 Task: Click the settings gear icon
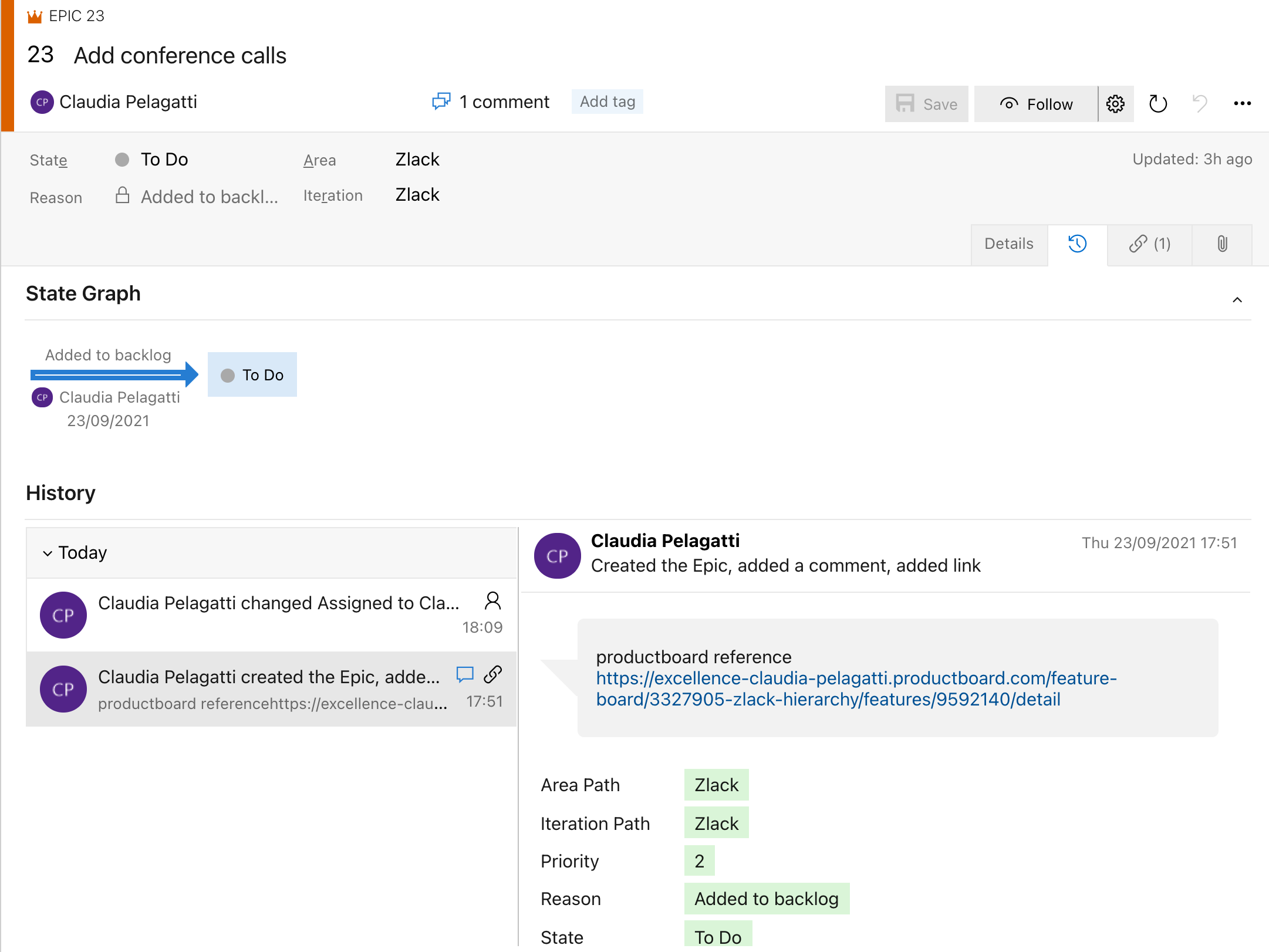pos(1116,104)
